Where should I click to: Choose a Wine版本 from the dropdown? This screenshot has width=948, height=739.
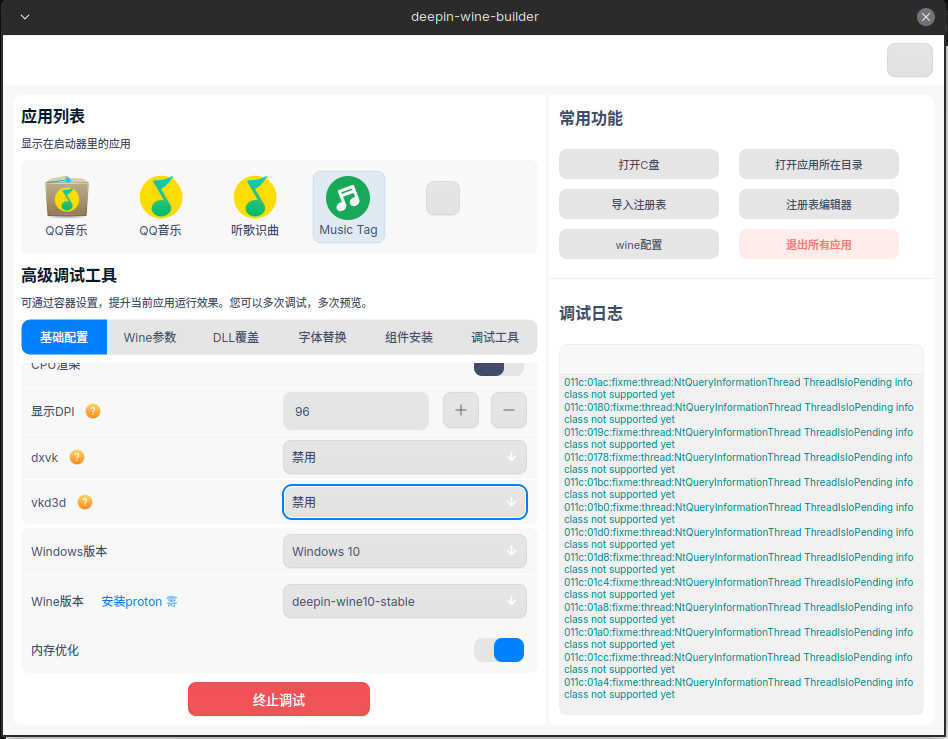click(x=404, y=601)
